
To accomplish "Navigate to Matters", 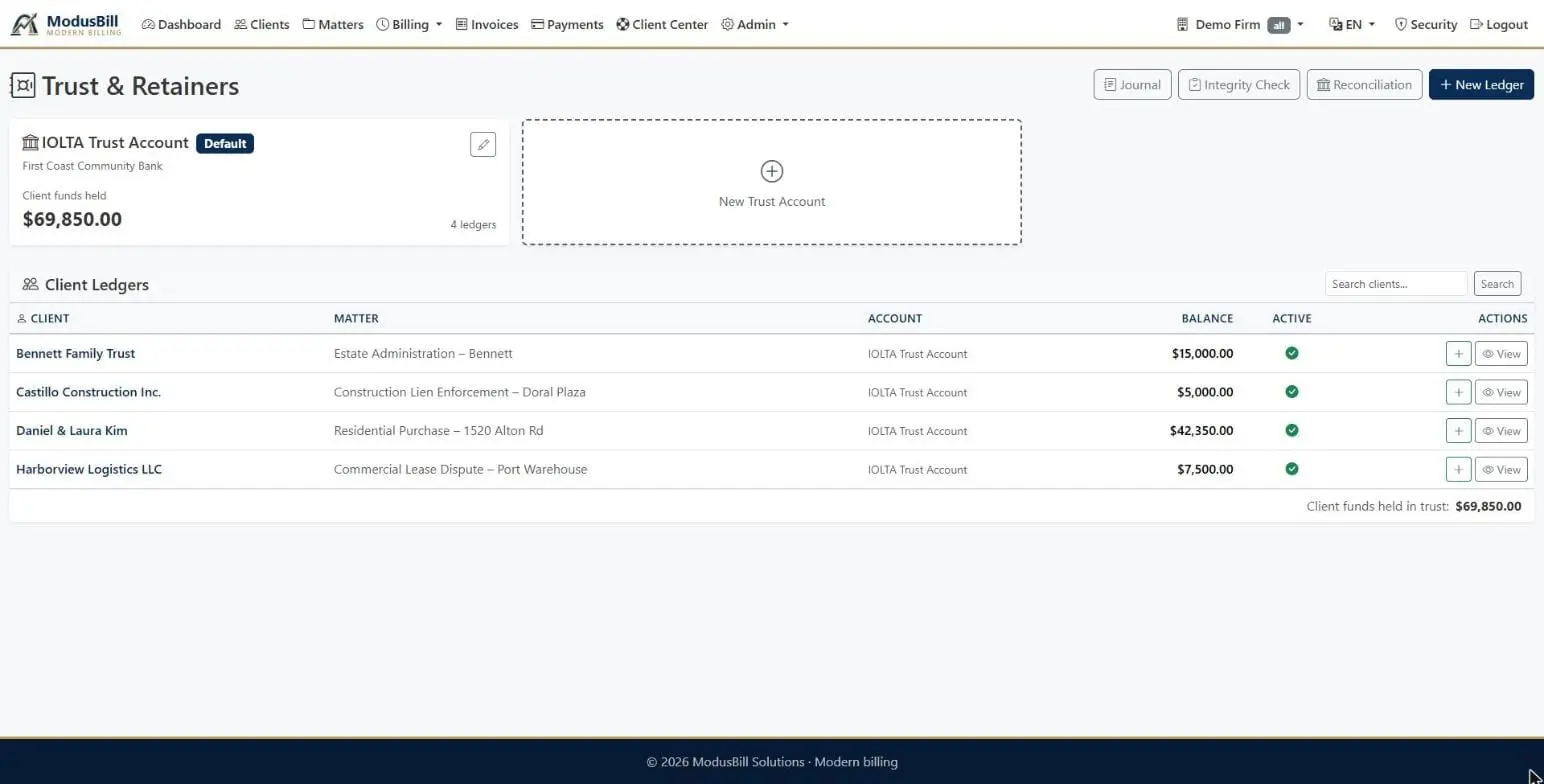I will click(333, 24).
